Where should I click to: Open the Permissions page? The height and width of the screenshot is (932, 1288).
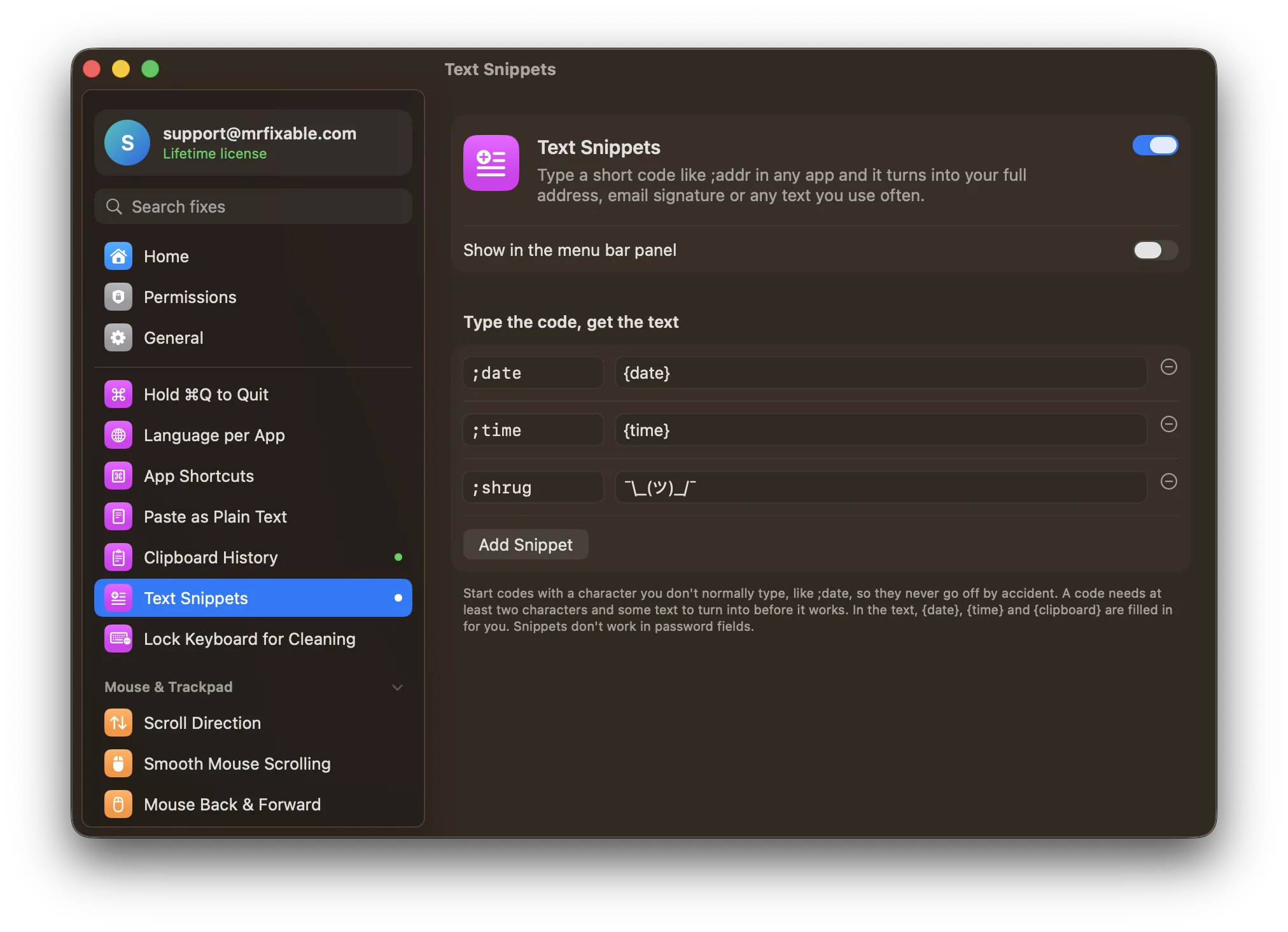253,297
